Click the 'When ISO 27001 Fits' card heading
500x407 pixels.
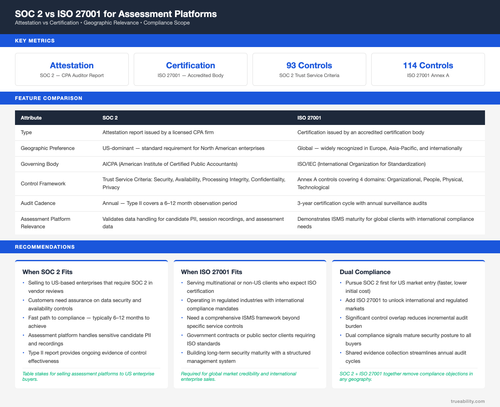click(211, 272)
